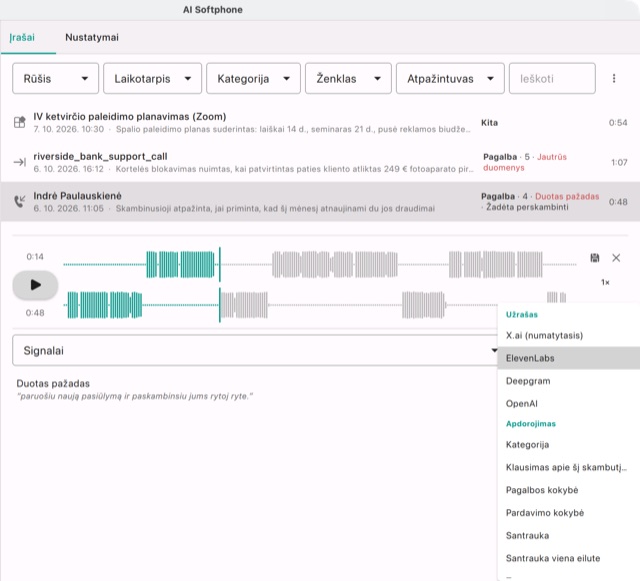Click the Ieškoti search field
Image resolution: width=640 pixels, height=581 pixels.
(552, 78)
